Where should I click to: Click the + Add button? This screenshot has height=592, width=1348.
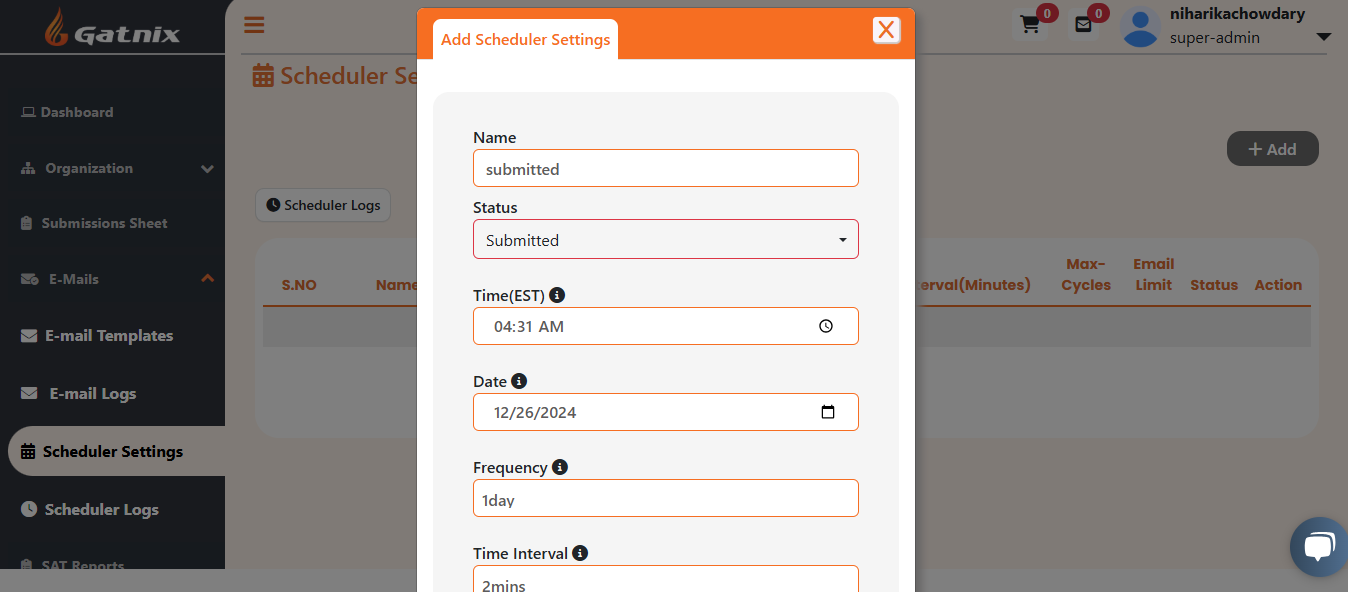coord(1272,149)
